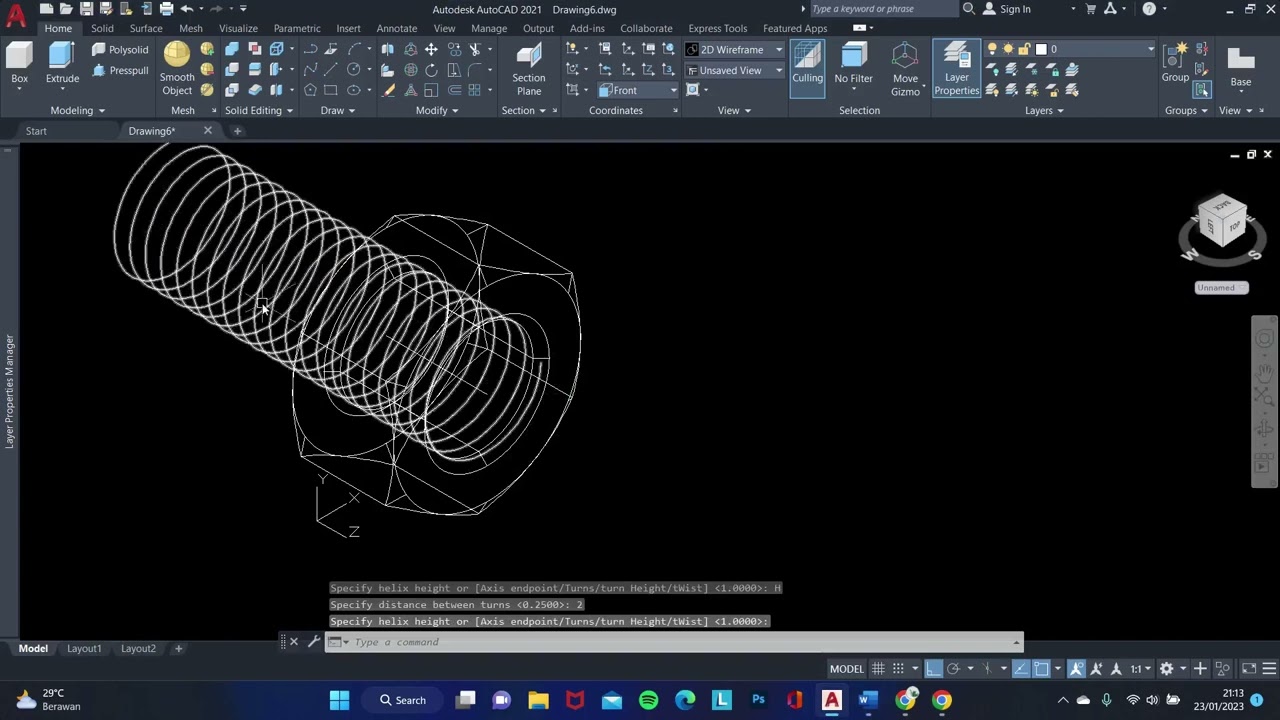Open the Front UCS dropdown
The width and height of the screenshot is (1280, 720).
click(x=638, y=90)
